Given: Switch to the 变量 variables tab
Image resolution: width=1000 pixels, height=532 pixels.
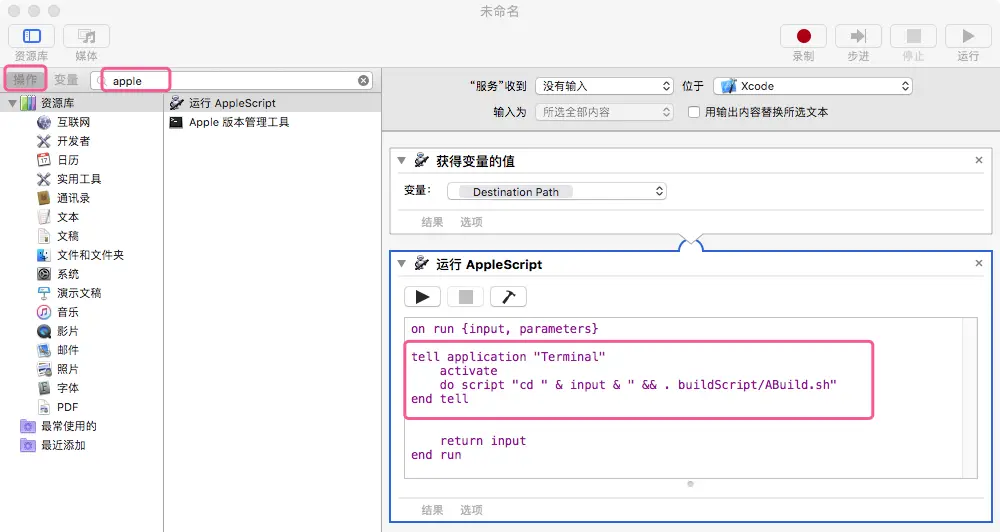Looking at the screenshot, I should click(x=66, y=80).
